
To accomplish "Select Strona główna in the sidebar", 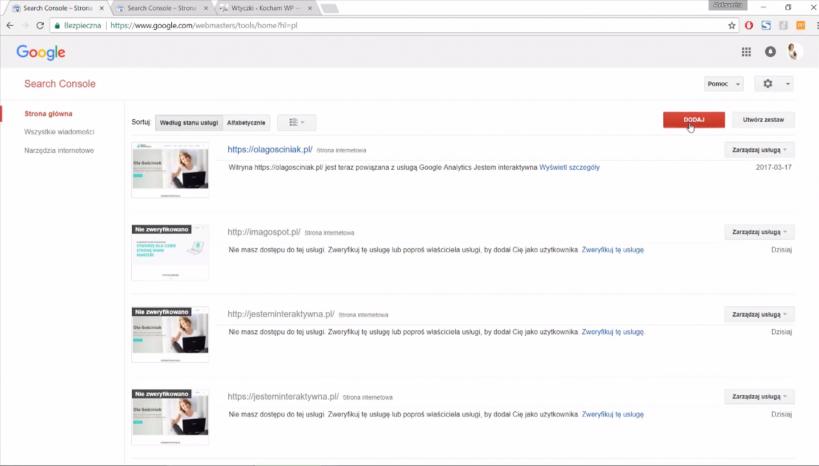I will coord(48,113).
